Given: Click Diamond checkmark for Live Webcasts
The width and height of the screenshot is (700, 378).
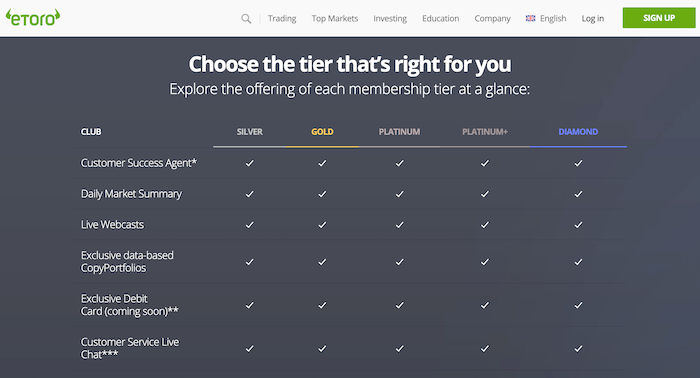Looking at the screenshot, I should click(578, 225).
